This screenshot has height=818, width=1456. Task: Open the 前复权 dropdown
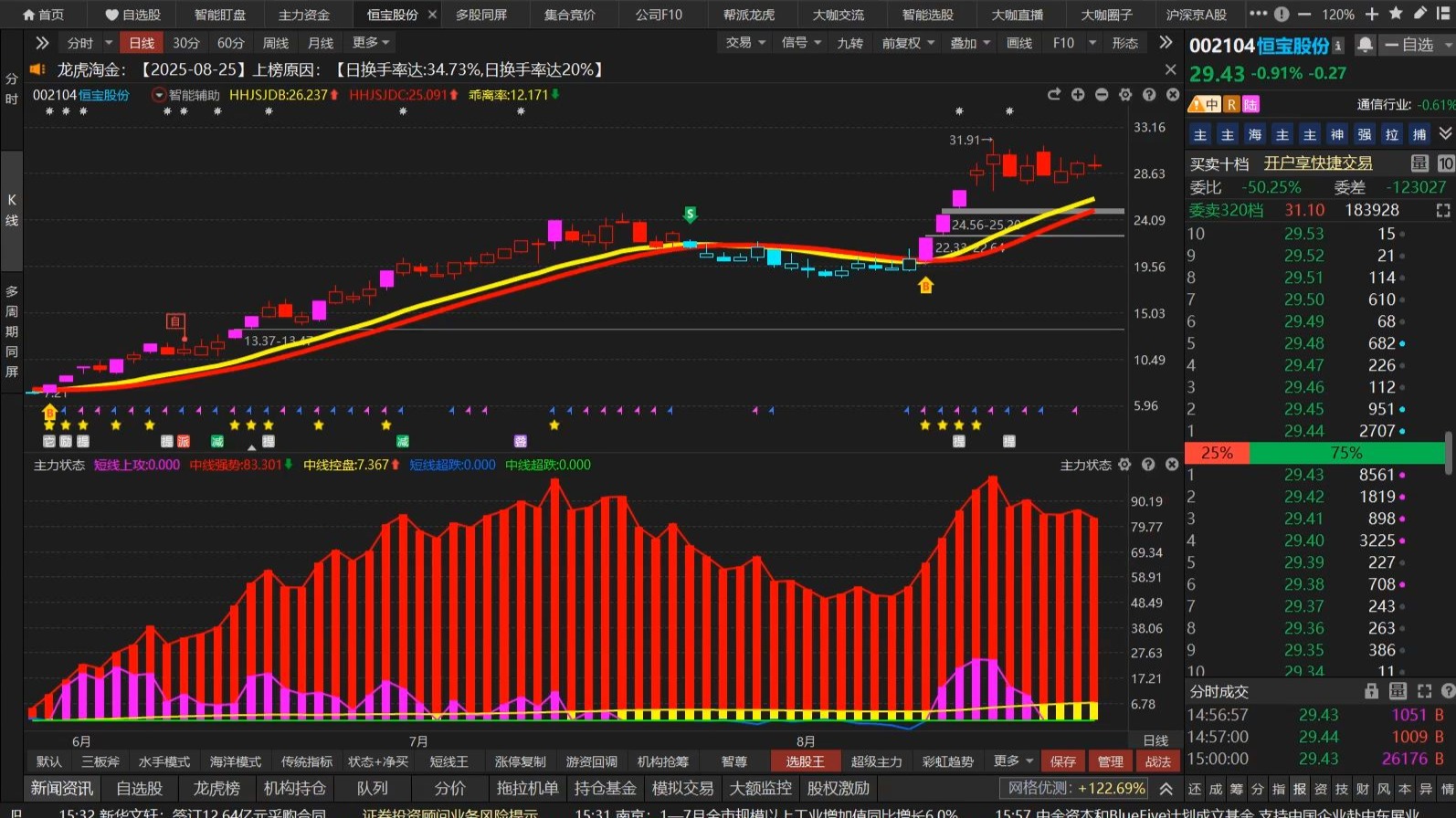908,43
